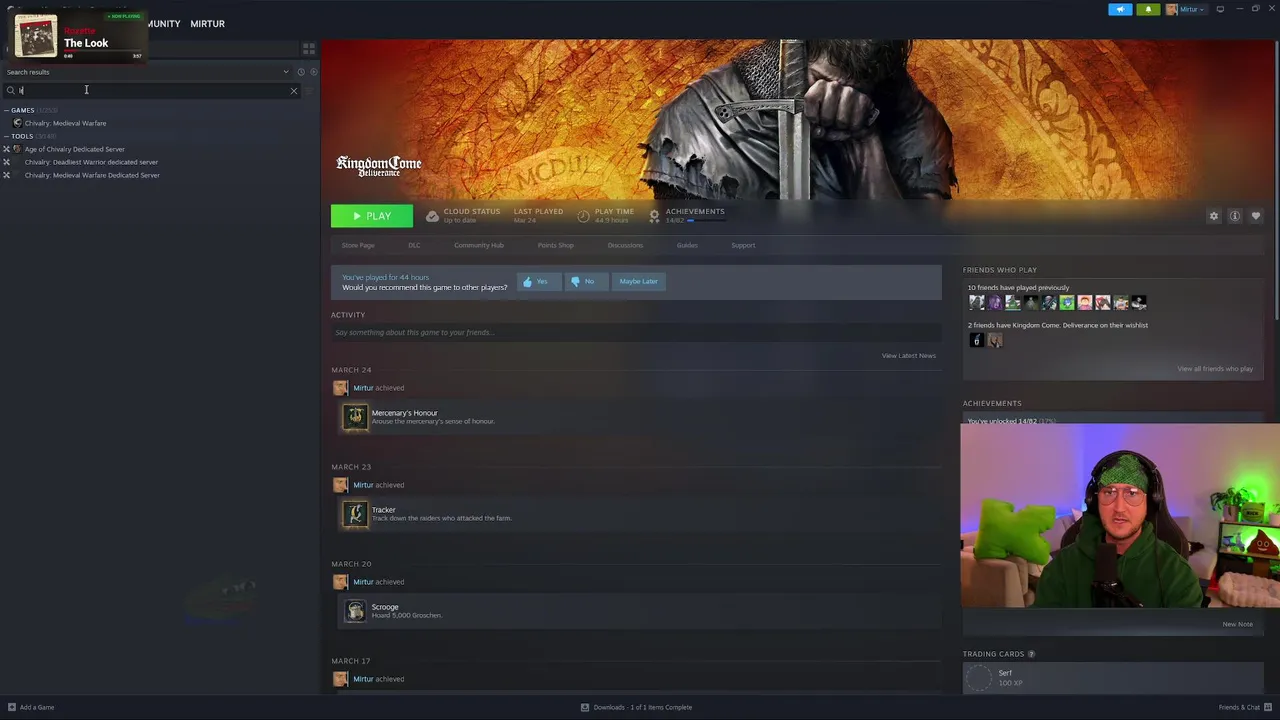1280x720 pixels.
Task: Click the Play Time clock icon
Action: [583, 216]
